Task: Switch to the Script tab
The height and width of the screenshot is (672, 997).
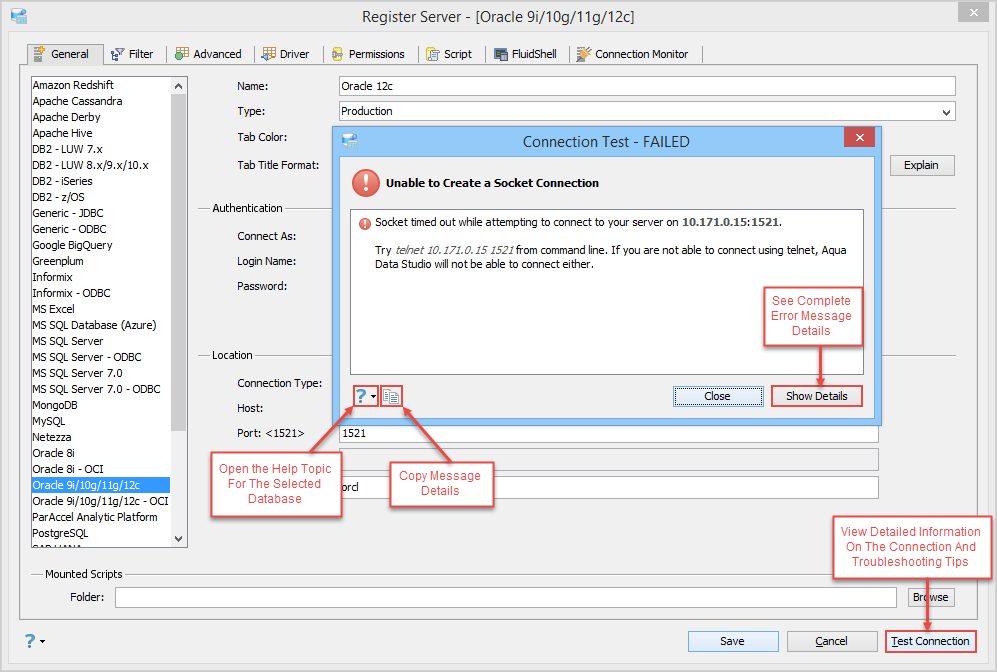Action: [x=449, y=55]
